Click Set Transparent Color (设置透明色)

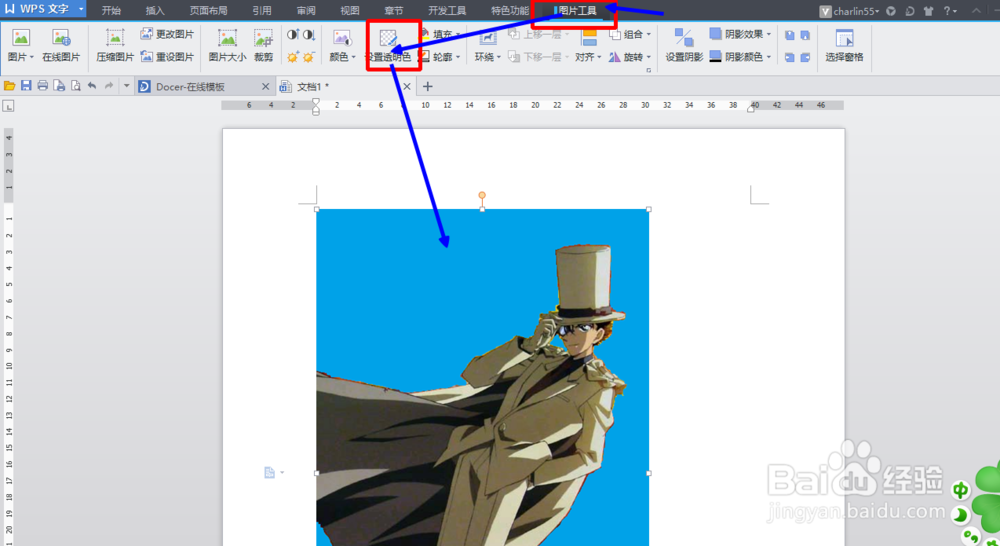(x=389, y=46)
